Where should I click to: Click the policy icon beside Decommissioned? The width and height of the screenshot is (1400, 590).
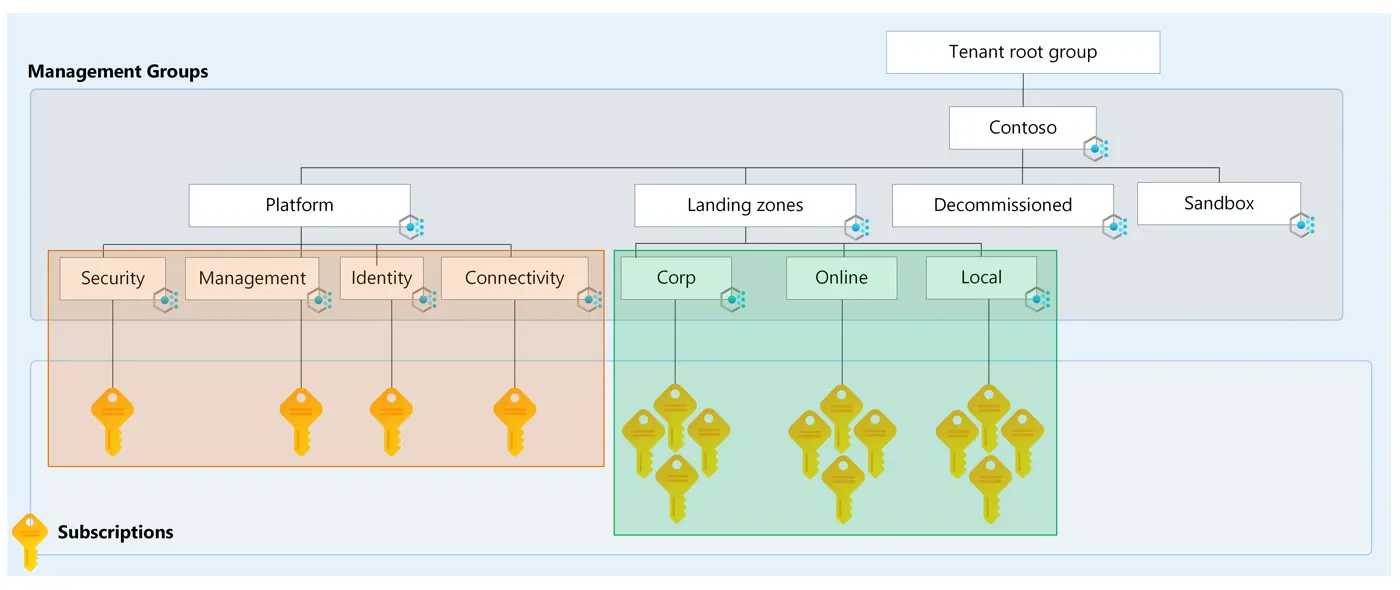point(1115,227)
